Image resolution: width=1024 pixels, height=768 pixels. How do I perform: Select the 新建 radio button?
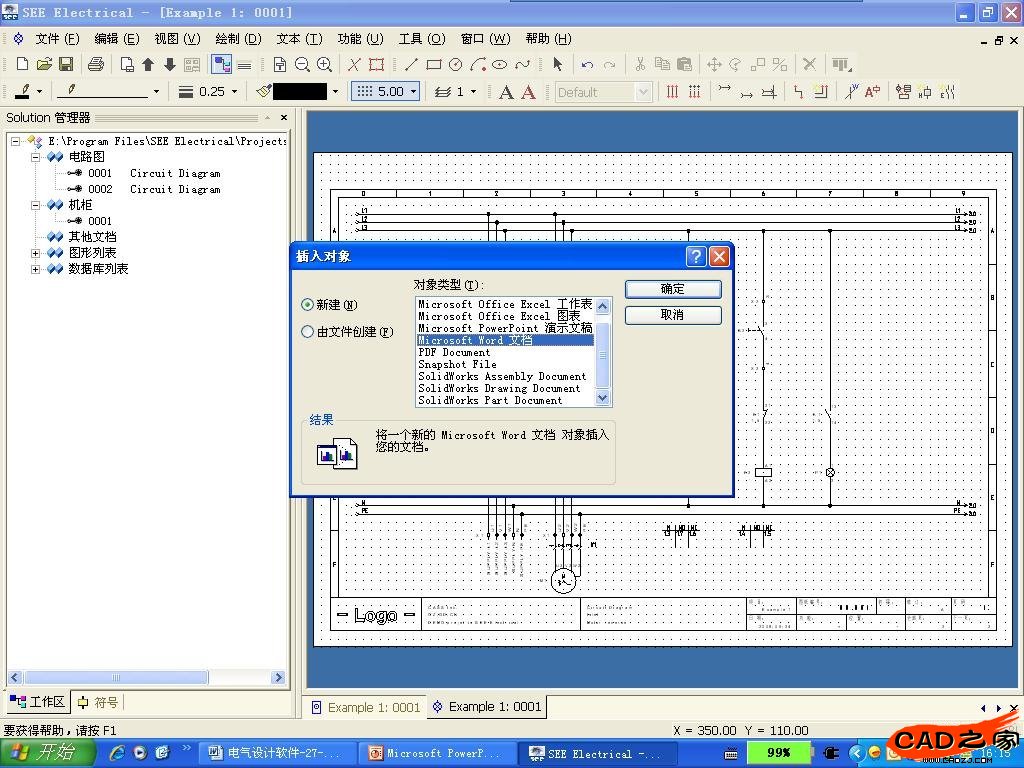pyautogui.click(x=307, y=305)
